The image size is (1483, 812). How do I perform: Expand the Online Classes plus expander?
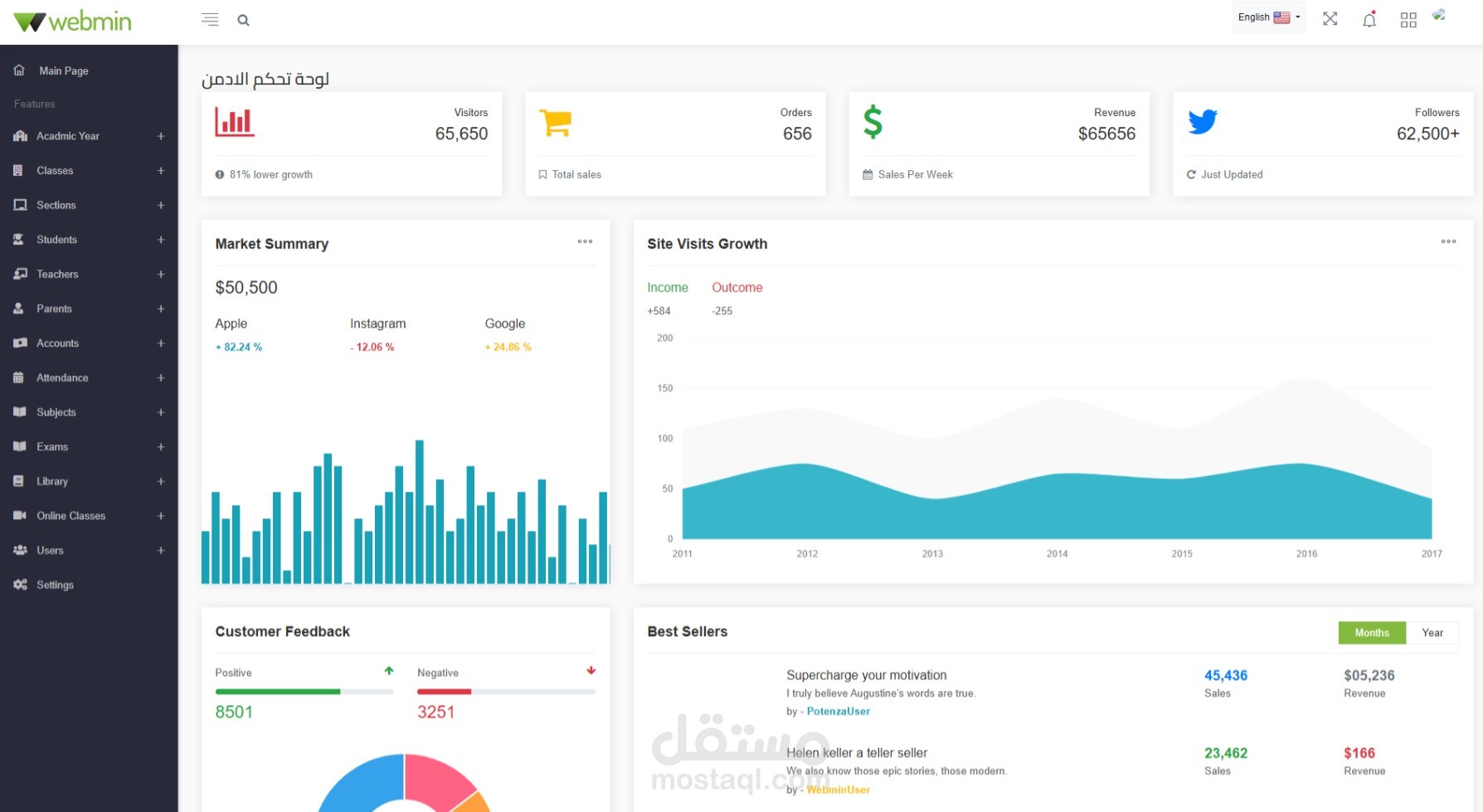(161, 516)
